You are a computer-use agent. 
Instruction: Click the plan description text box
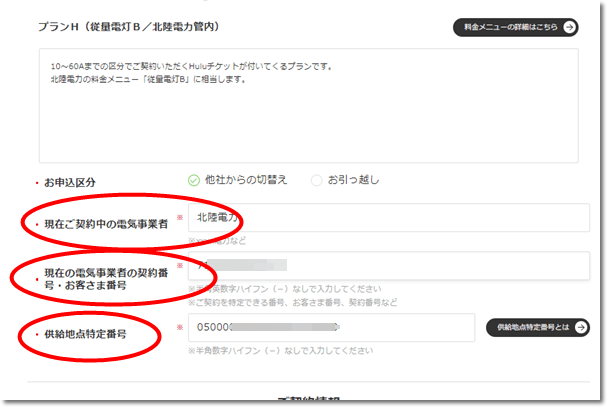pyautogui.click(x=309, y=105)
